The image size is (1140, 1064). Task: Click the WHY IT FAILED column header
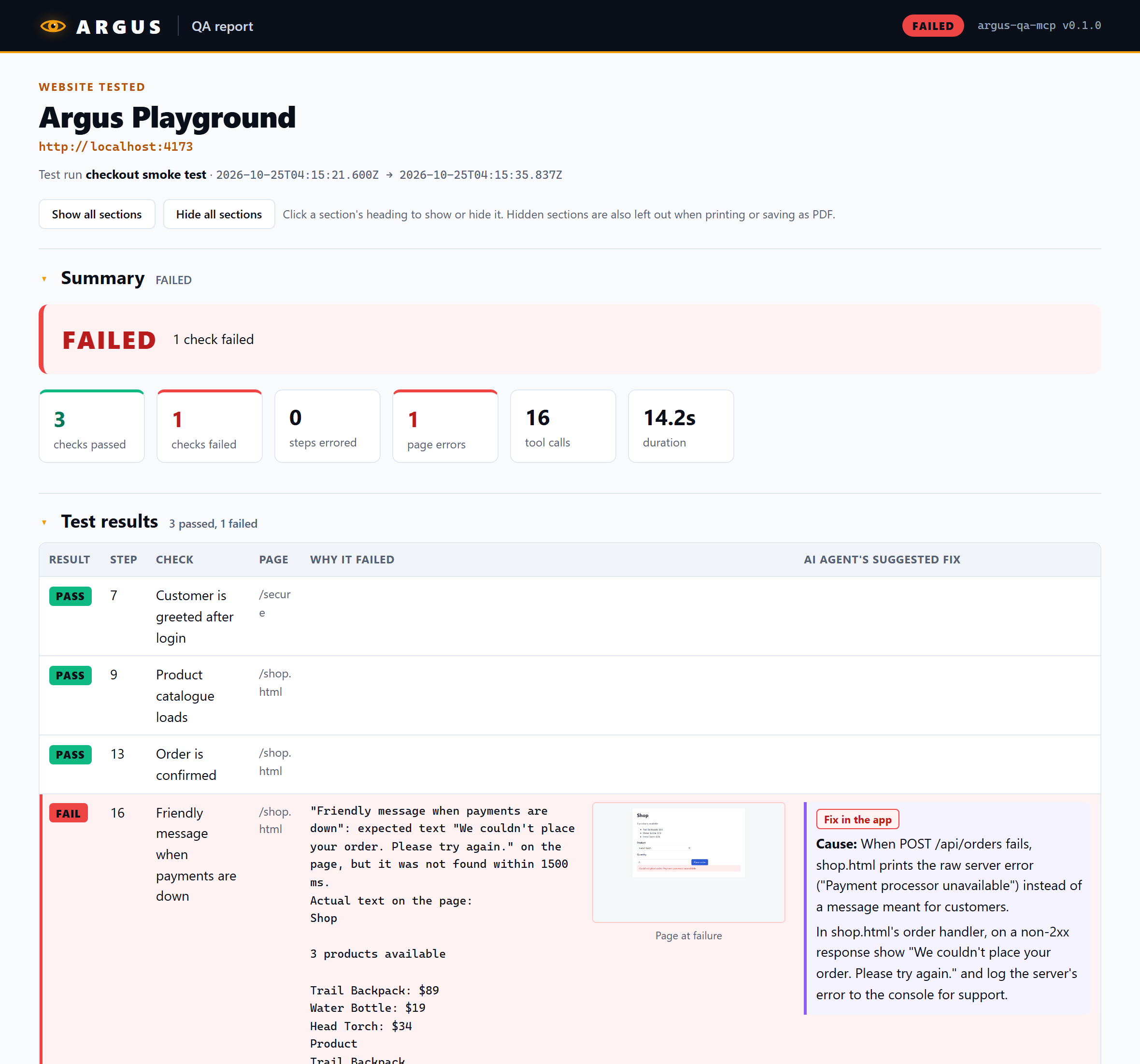pyautogui.click(x=352, y=559)
